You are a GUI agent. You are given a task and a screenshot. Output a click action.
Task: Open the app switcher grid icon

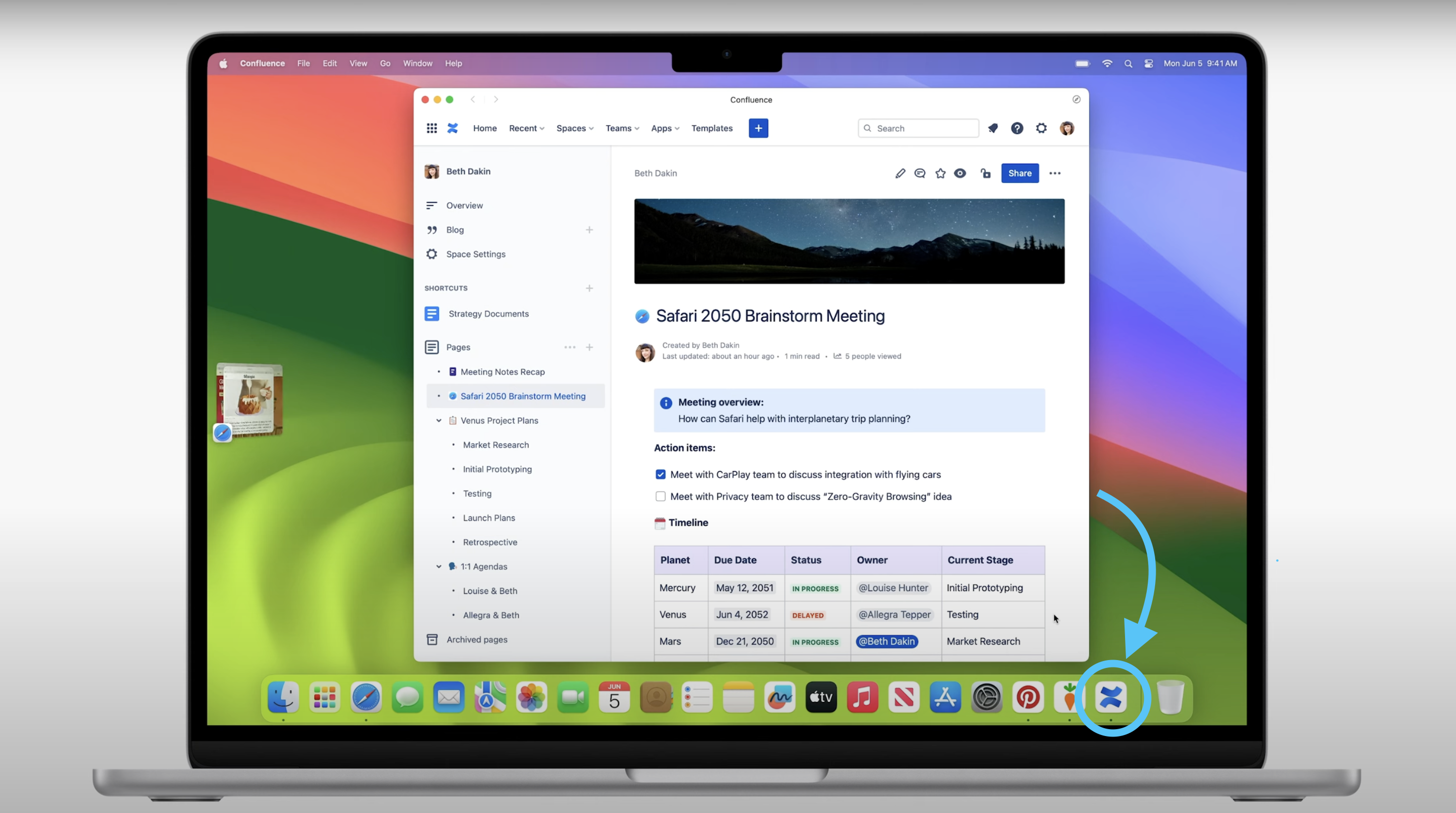click(432, 128)
